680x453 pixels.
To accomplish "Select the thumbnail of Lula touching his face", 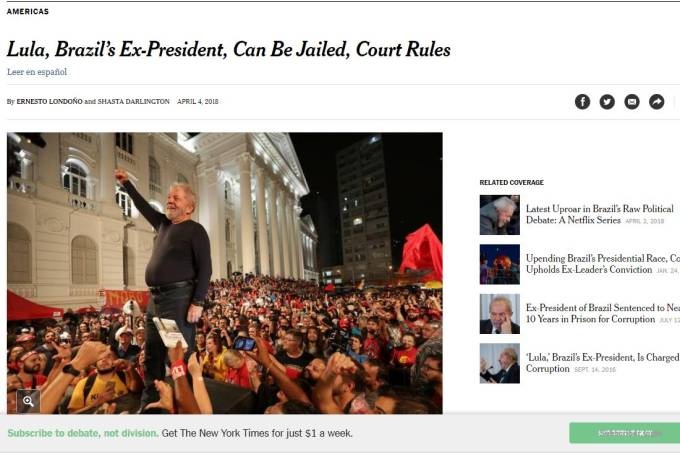I will pos(500,314).
